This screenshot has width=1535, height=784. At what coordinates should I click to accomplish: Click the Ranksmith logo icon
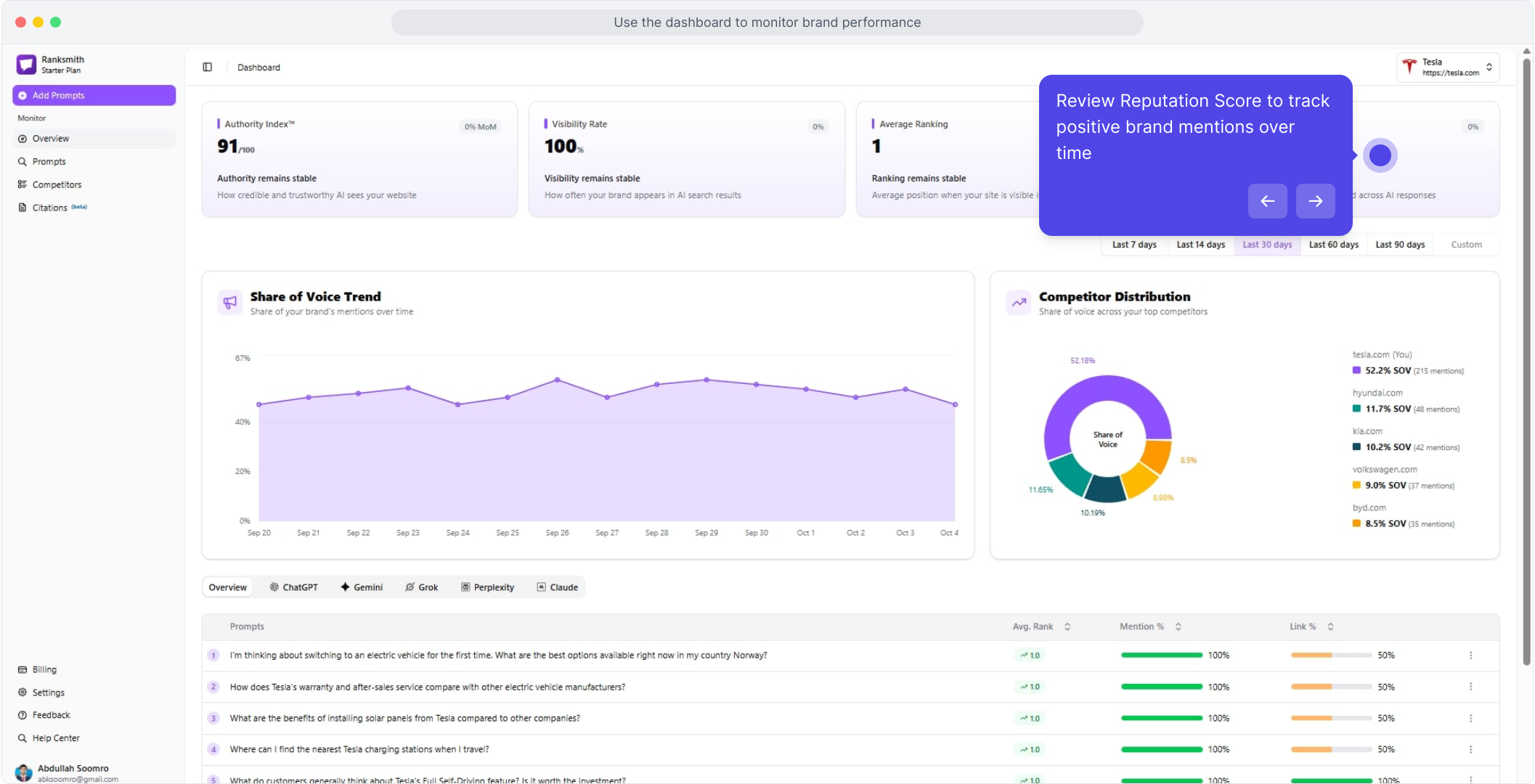[26, 65]
